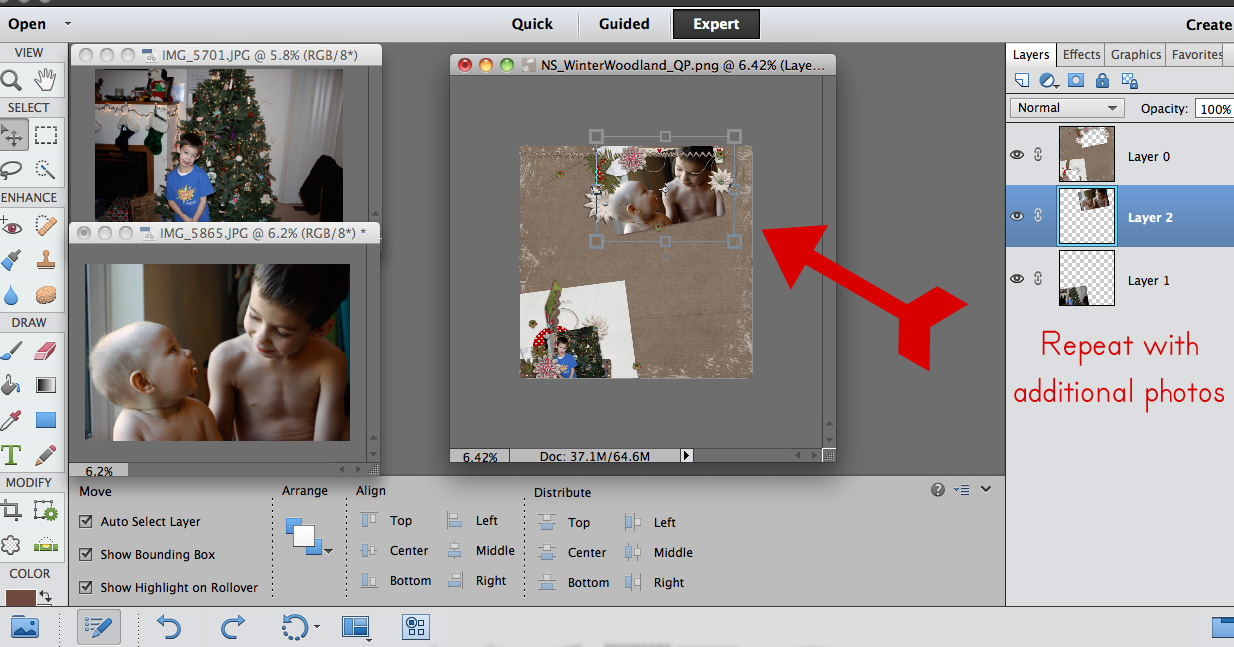
Task: Switch to the Effects tab
Action: pos(1081,55)
